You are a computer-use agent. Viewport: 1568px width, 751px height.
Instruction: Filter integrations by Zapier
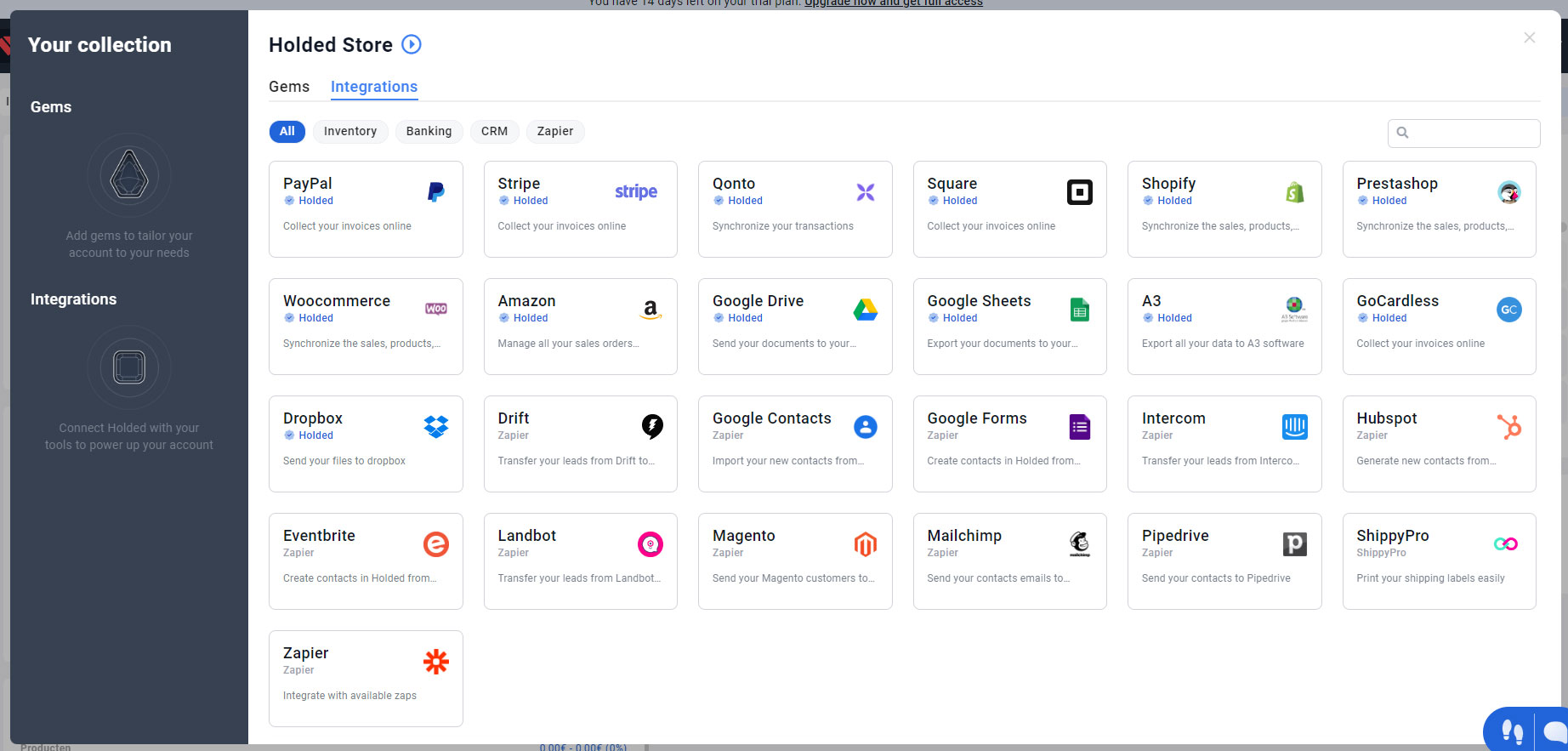555,131
